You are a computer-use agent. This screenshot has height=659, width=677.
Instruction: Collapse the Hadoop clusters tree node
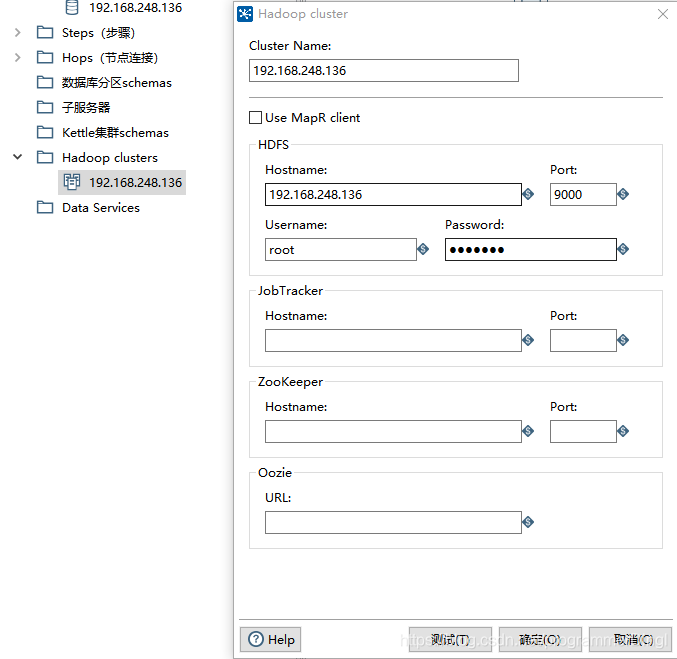pos(18,157)
